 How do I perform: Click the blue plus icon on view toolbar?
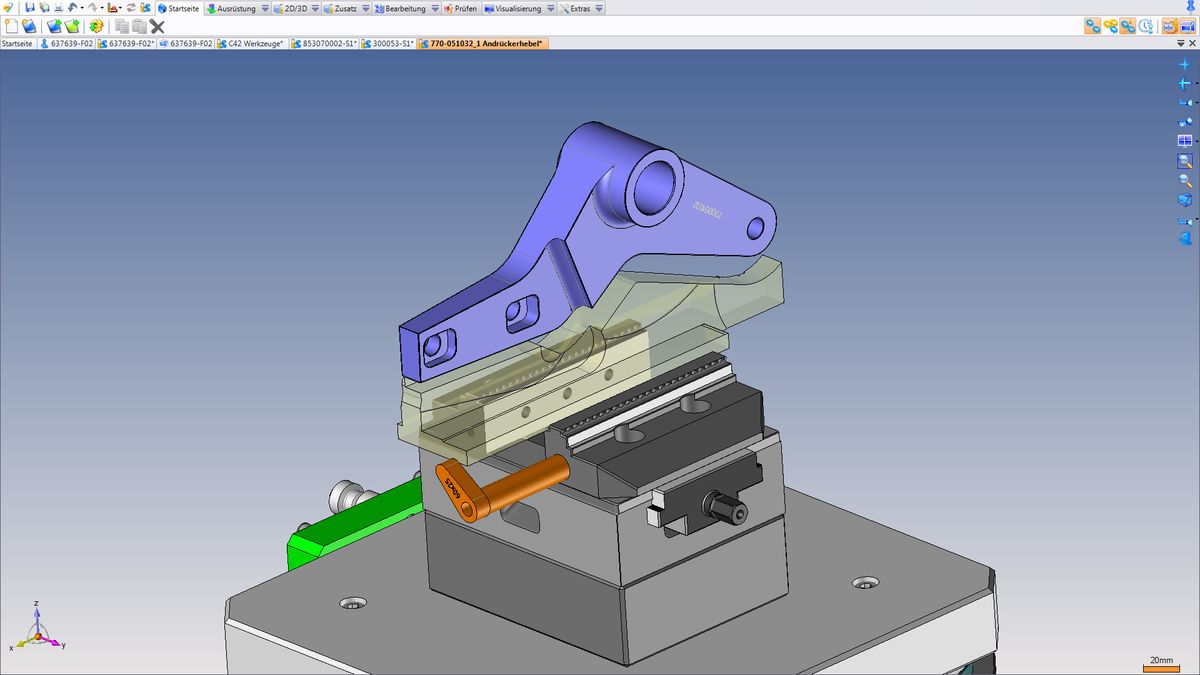[x=1185, y=64]
